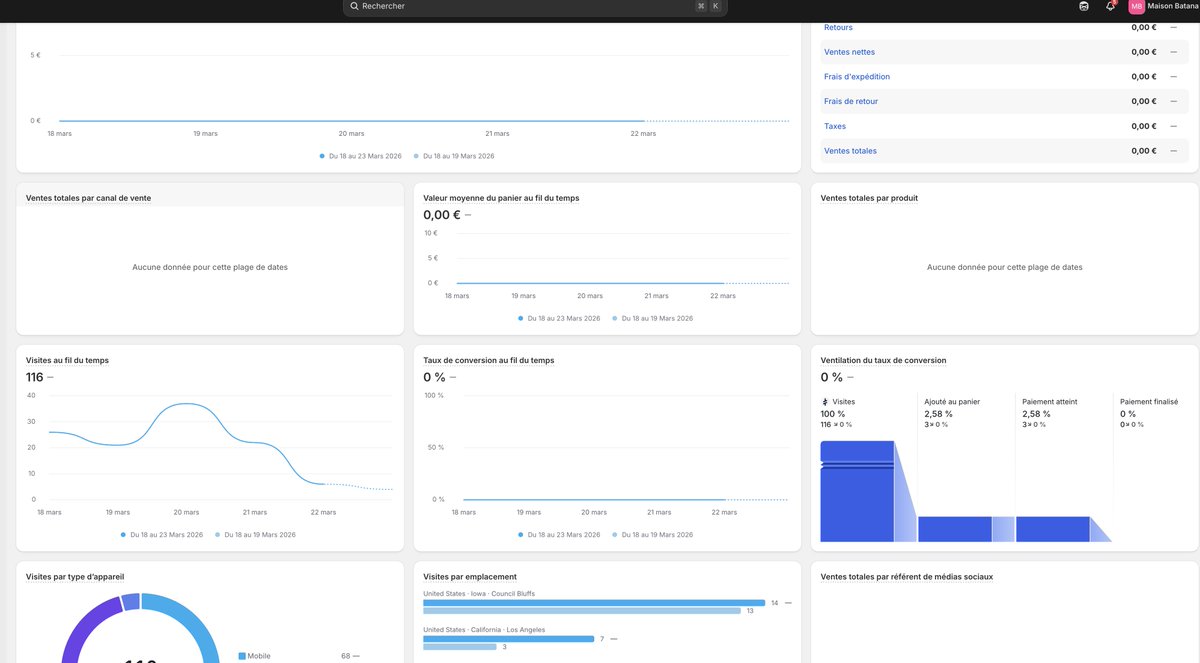The height and width of the screenshot is (663, 1200).
Task: Toggle Du 18 au 19 Mars legend in Valeur moyenne chart
Action: (x=652, y=318)
